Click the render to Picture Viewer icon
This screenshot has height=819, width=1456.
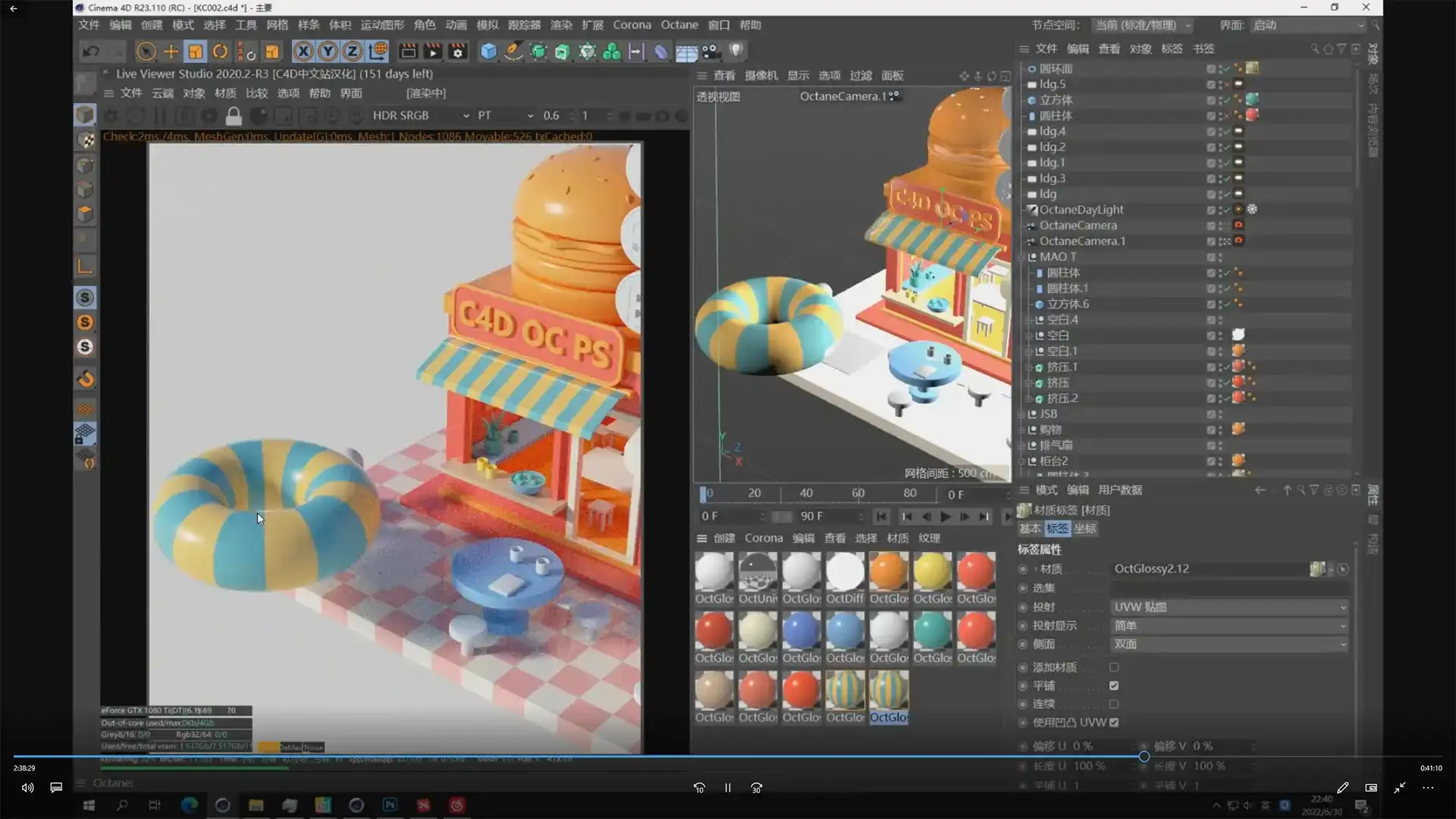(x=432, y=51)
